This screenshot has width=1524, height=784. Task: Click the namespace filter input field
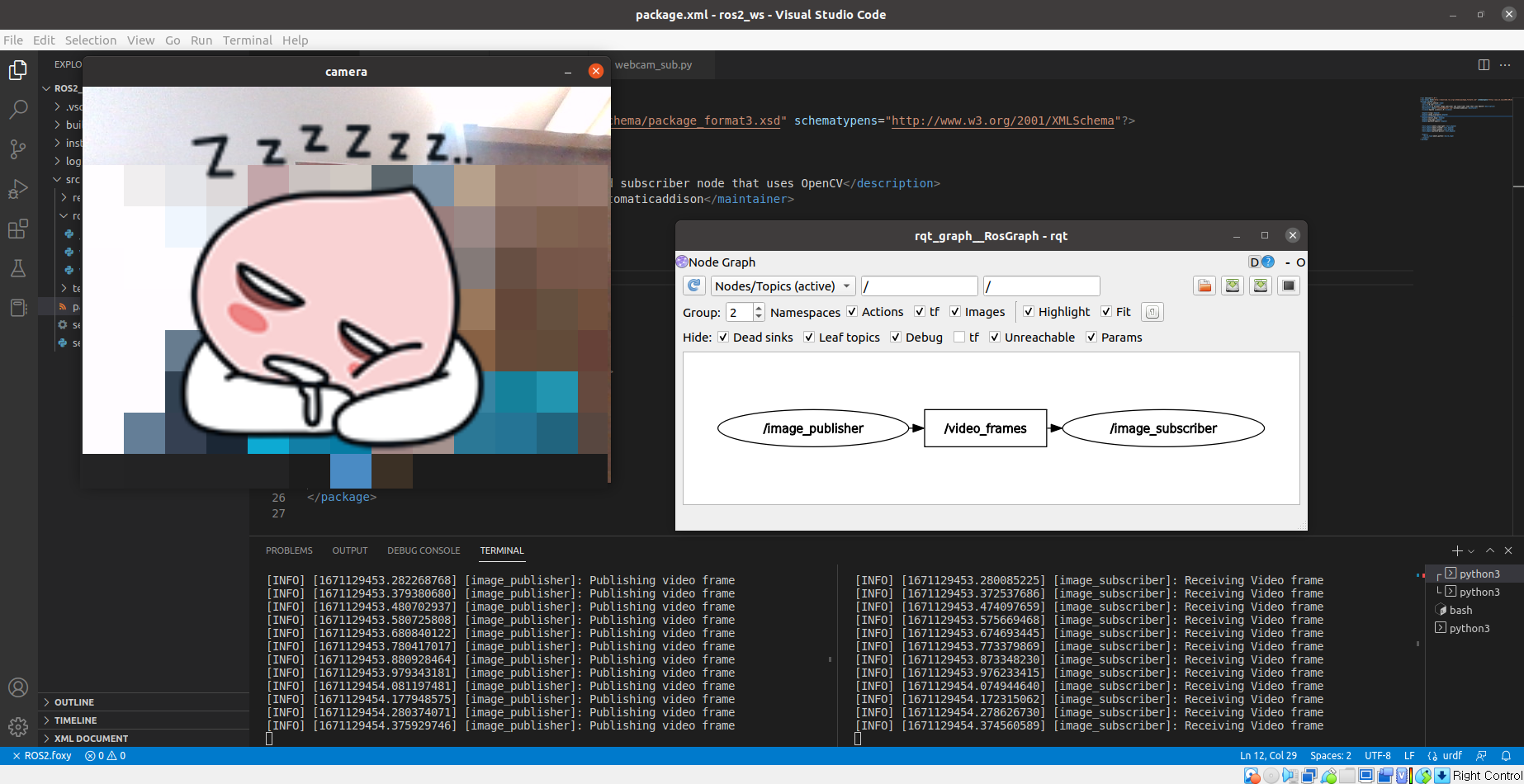pyautogui.click(x=919, y=286)
